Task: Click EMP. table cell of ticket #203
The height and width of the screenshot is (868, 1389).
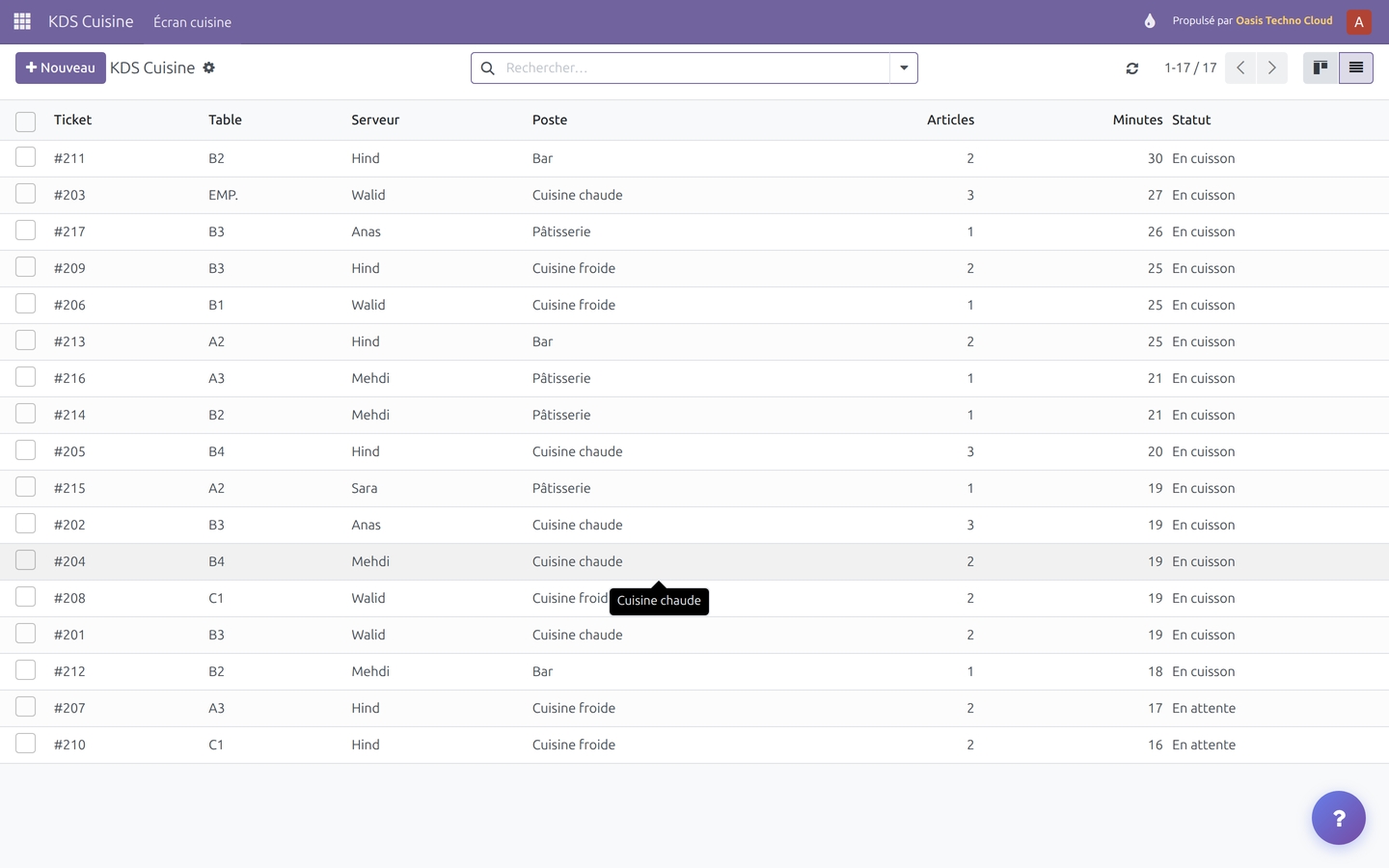Action: [x=223, y=195]
